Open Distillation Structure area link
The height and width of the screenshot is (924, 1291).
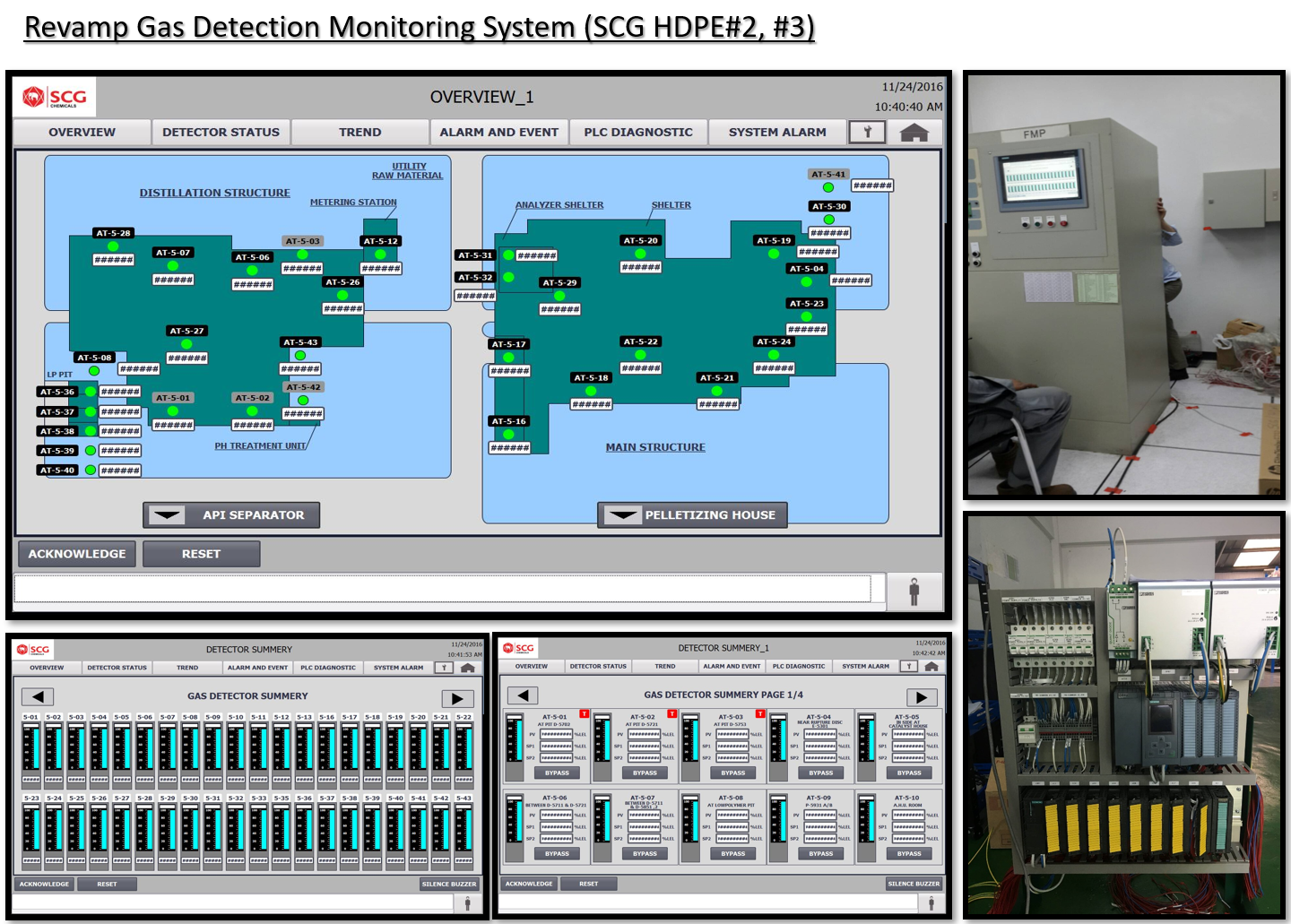214,193
